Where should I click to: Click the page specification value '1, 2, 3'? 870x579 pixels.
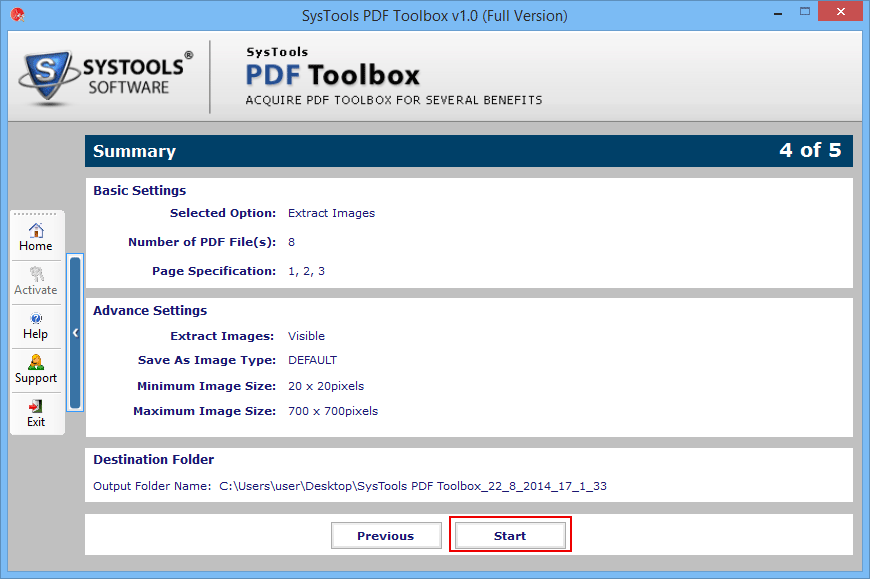(306, 272)
